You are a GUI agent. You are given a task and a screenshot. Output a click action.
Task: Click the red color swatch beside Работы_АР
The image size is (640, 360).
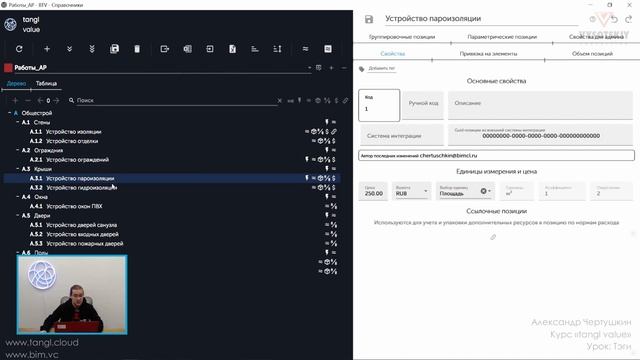click(8, 68)
